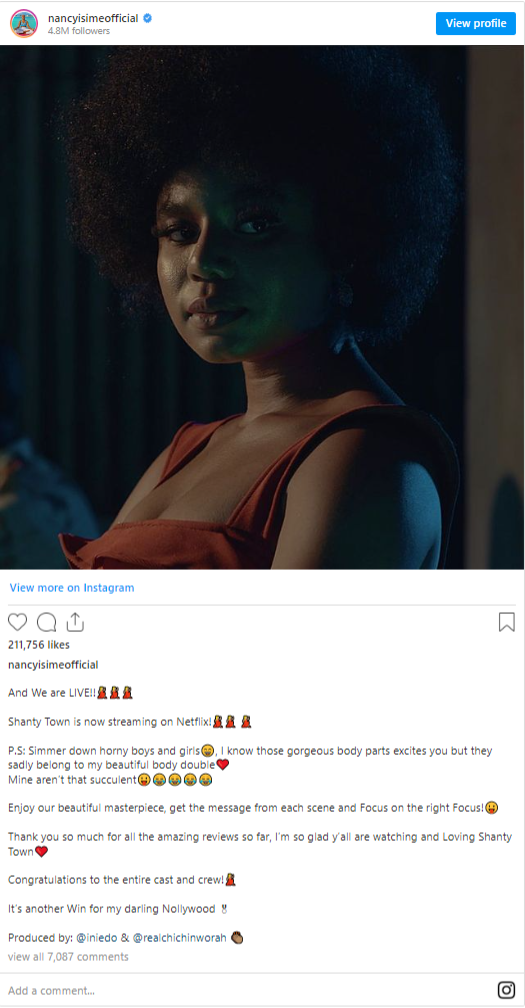
Task: Share the post using the share icon
Action: coord(75,622)
